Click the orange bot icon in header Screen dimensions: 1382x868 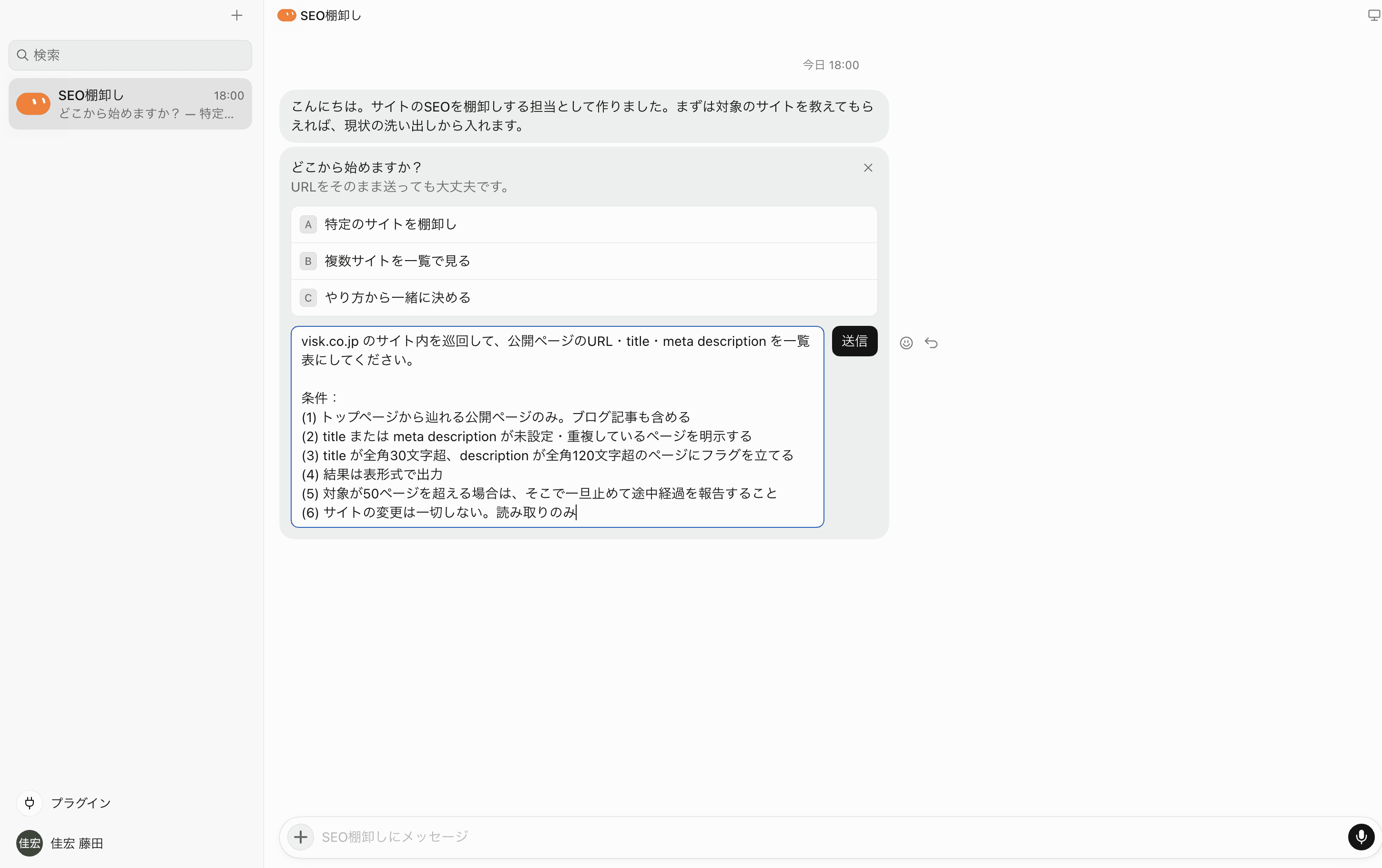pyautogui.click(x=286, y=16)
